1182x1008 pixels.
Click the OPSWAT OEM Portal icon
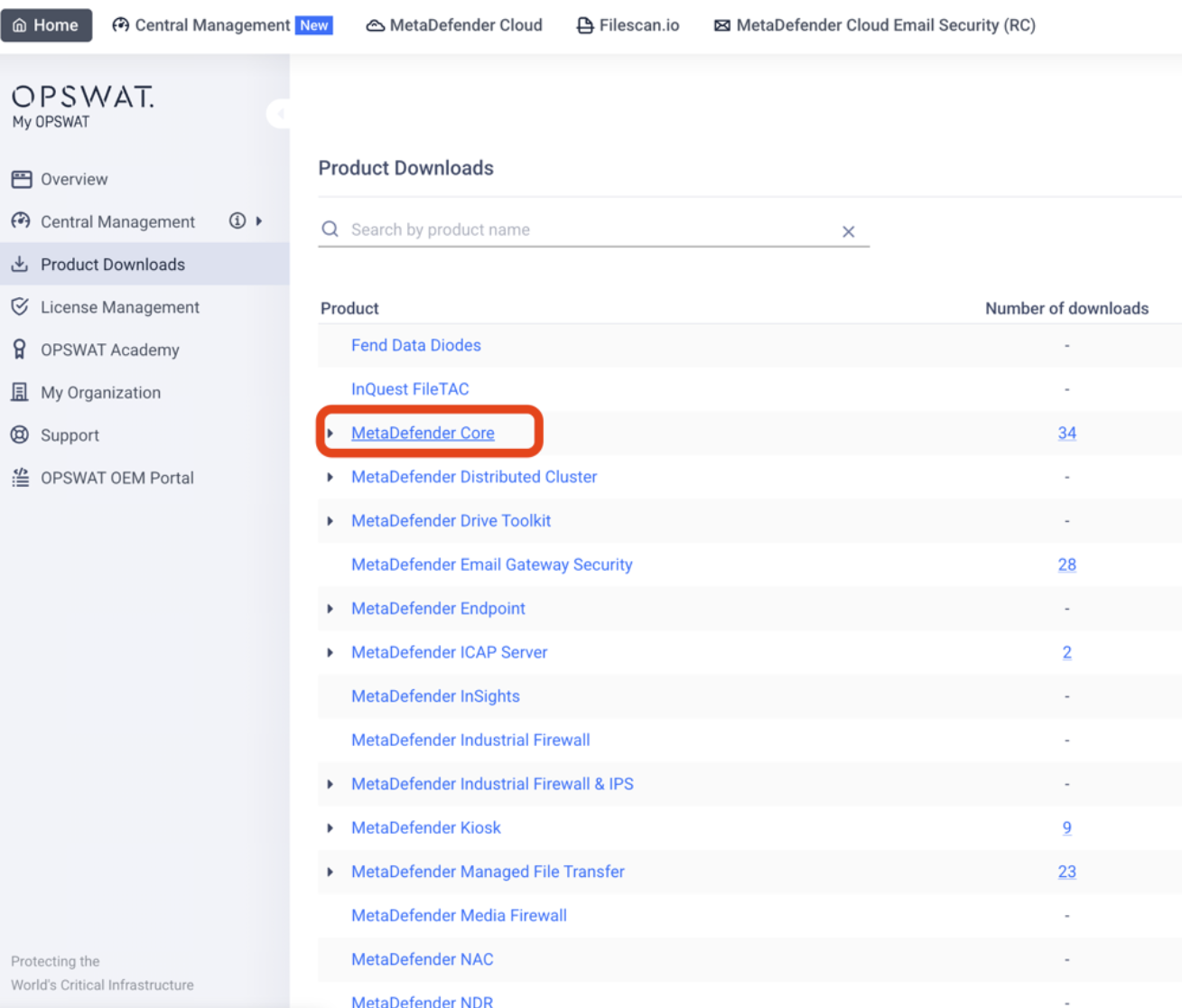click(20, 478)
